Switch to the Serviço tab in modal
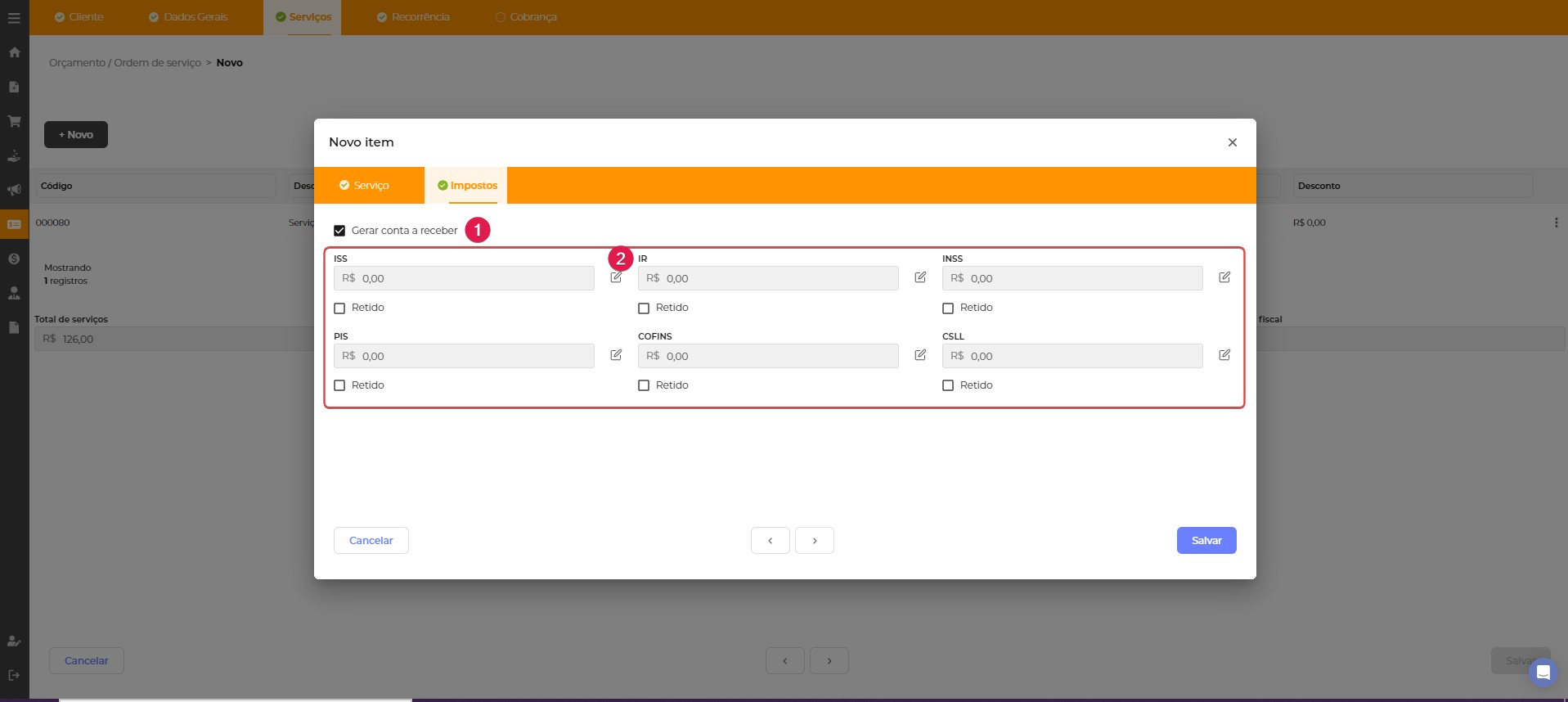This screenshot has height=702, width=1568. [365, 186]
